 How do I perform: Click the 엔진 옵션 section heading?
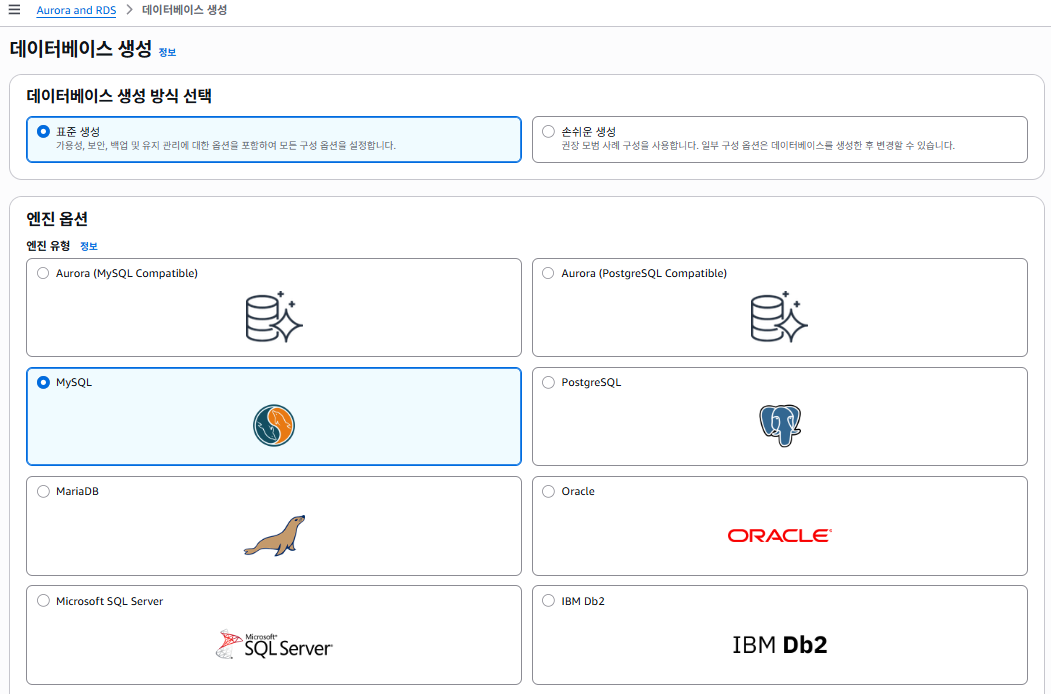(x=57, y=219)
